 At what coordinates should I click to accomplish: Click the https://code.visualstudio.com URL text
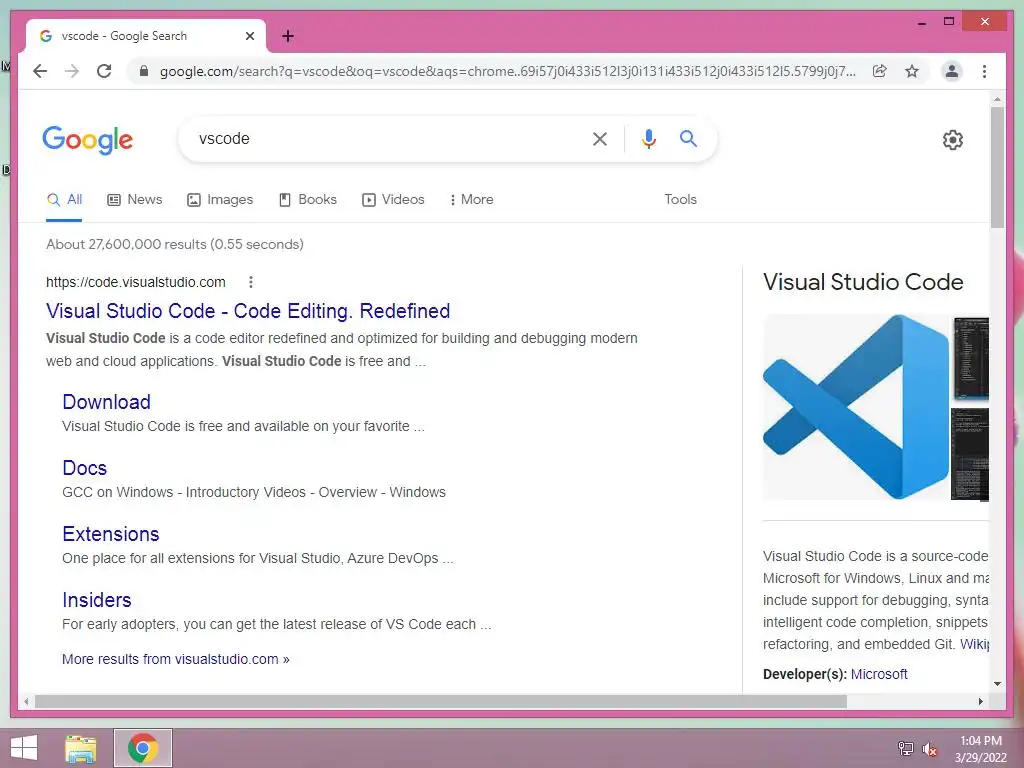click(136, 282)
